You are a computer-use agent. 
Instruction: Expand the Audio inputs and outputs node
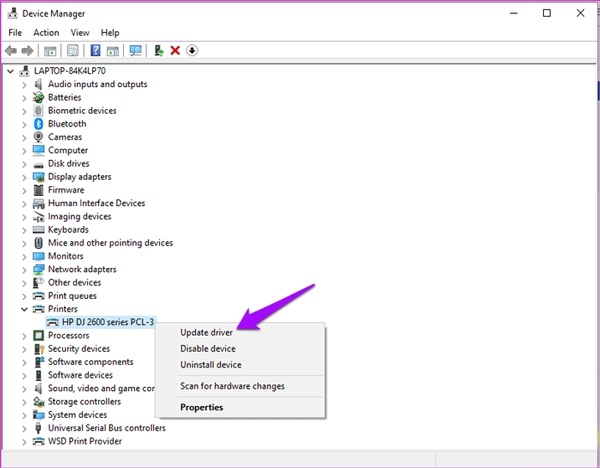pyautogui.click(x=25, y=84)
